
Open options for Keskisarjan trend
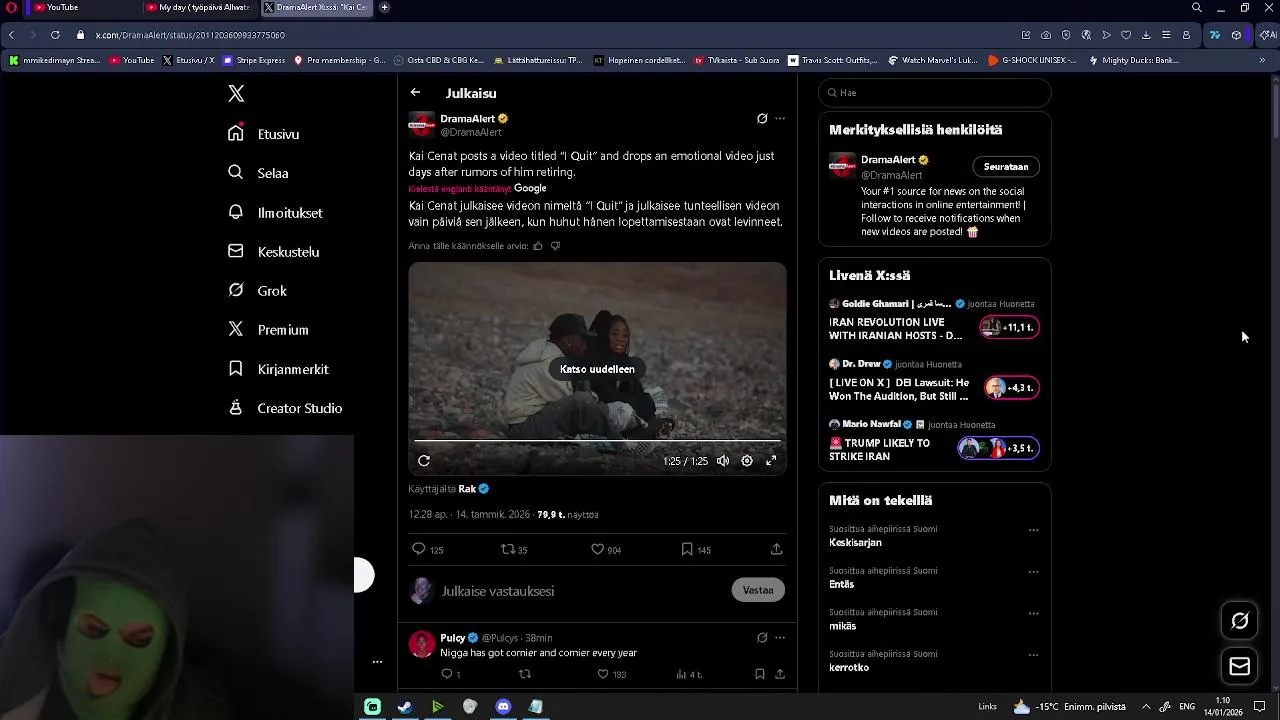point(1034,530)
